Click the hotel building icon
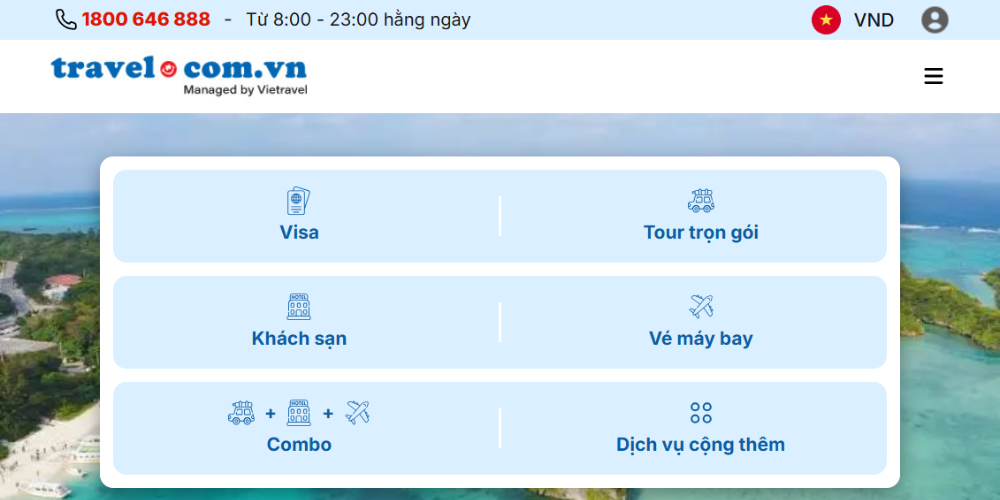The height and width of the screenshot is (500, 1000). coord(299,306)
